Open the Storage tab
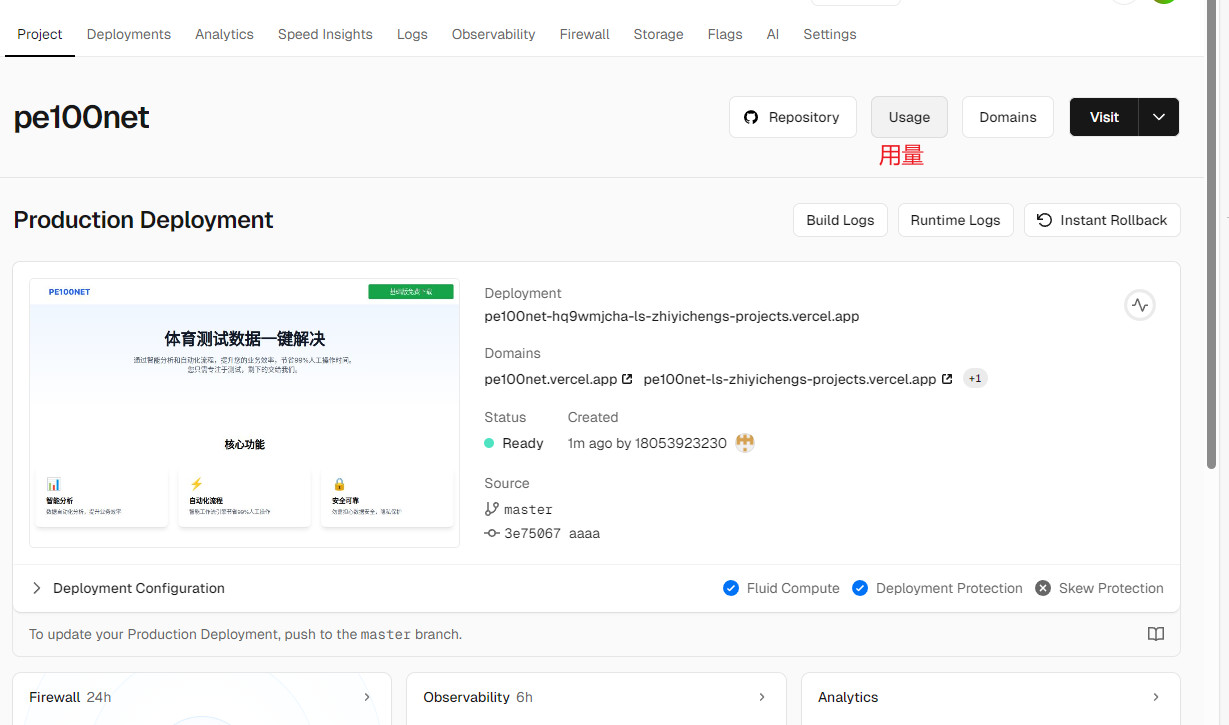Viewport: 1229px width, 725px height. click(x=658, y=34)
